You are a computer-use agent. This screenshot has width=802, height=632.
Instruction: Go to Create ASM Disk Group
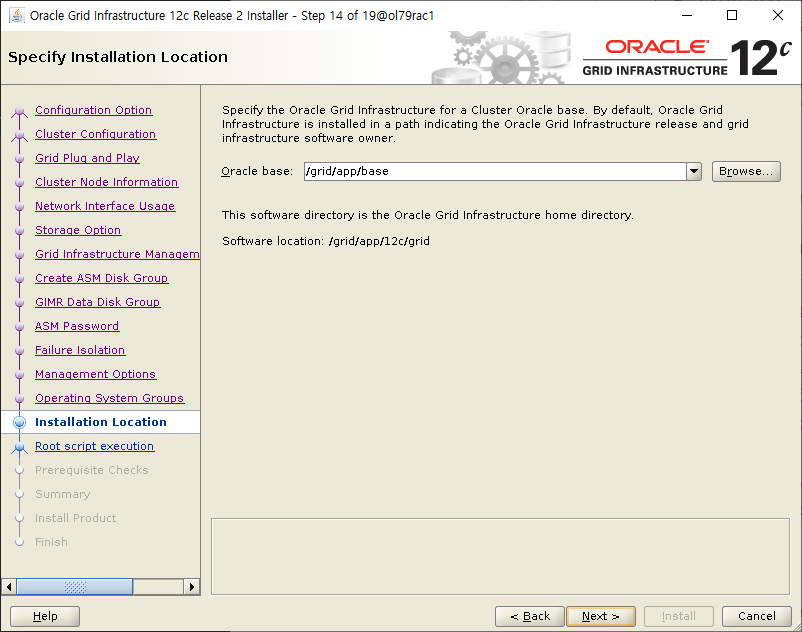(101, 278)
